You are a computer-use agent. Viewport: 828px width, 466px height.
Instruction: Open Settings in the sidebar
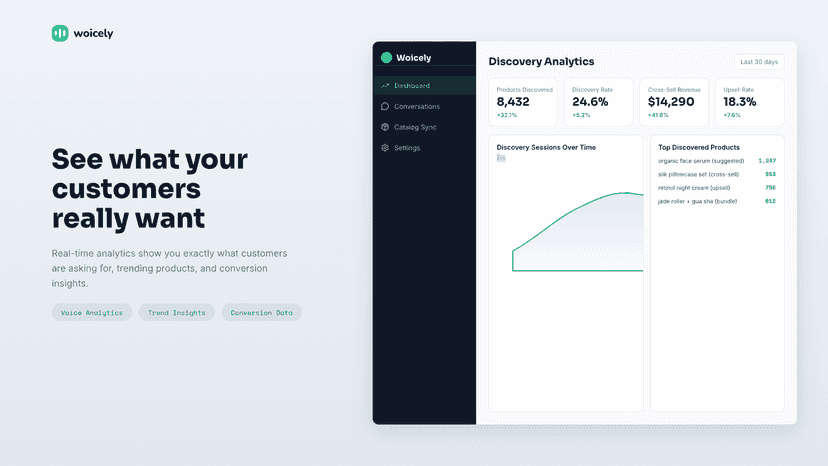click(424, 148)
